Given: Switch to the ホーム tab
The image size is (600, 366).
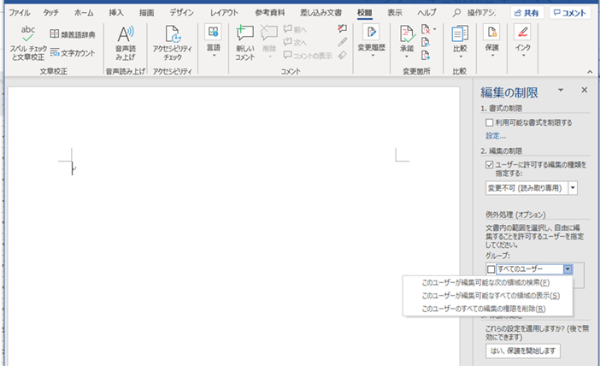Looking at the screenshot, I should coord(84,13).
